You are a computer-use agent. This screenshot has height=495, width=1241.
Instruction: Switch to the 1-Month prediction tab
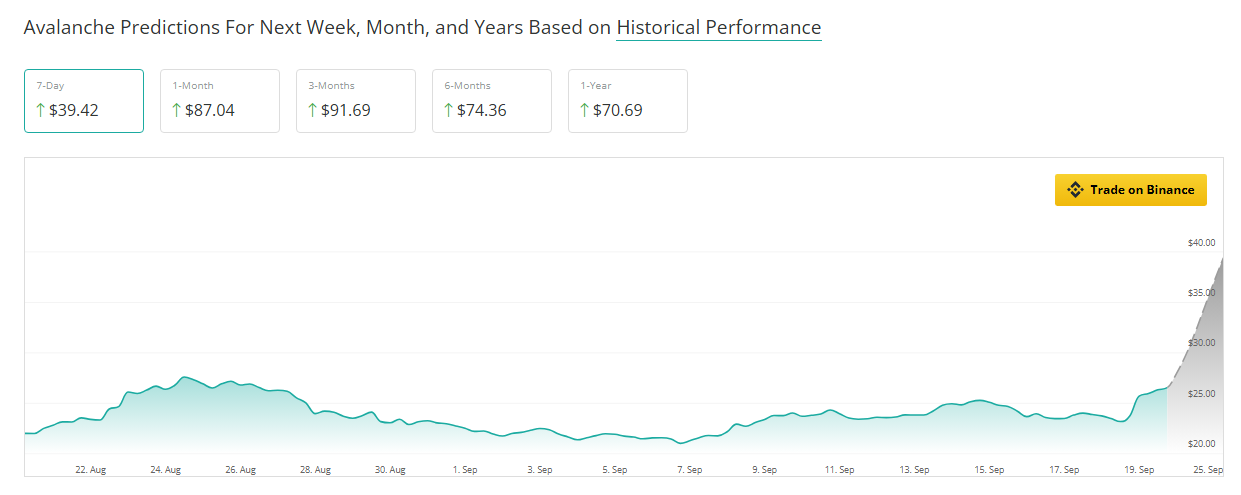(220, 100)
